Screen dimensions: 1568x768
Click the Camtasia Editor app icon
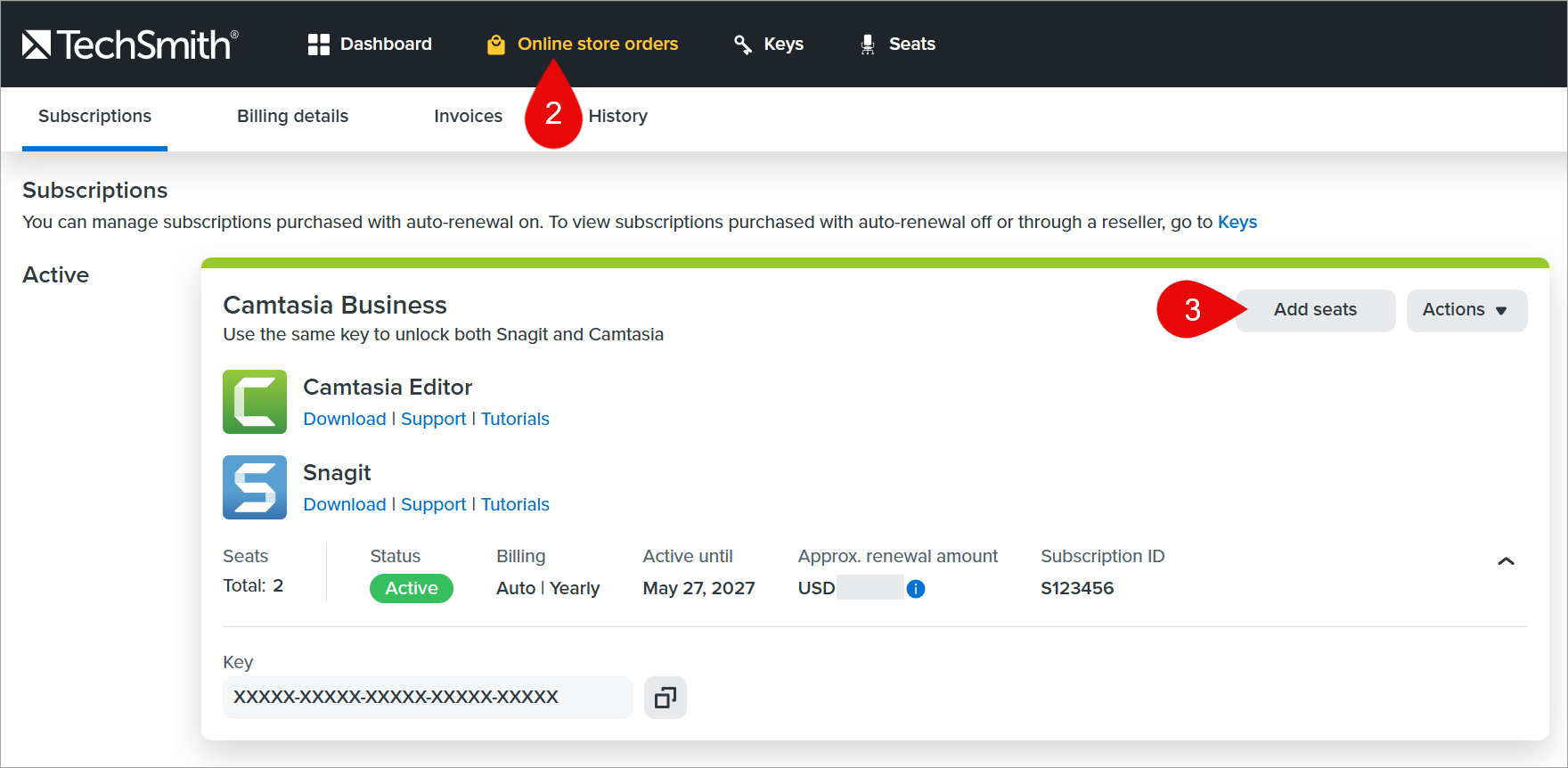coord(255,402)
